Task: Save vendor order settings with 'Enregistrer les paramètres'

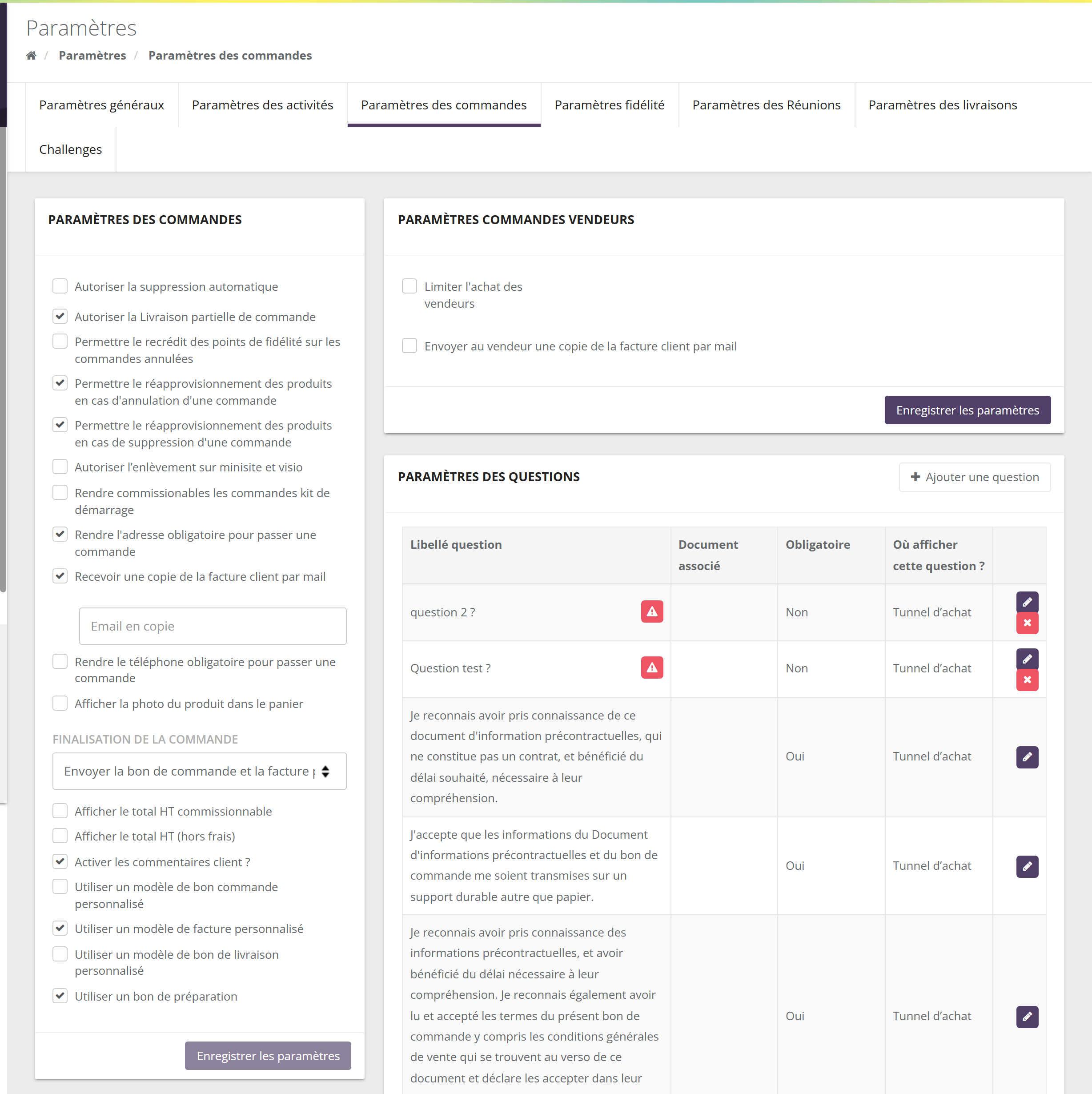Action: pyautogui.click(x=967, y=410)
